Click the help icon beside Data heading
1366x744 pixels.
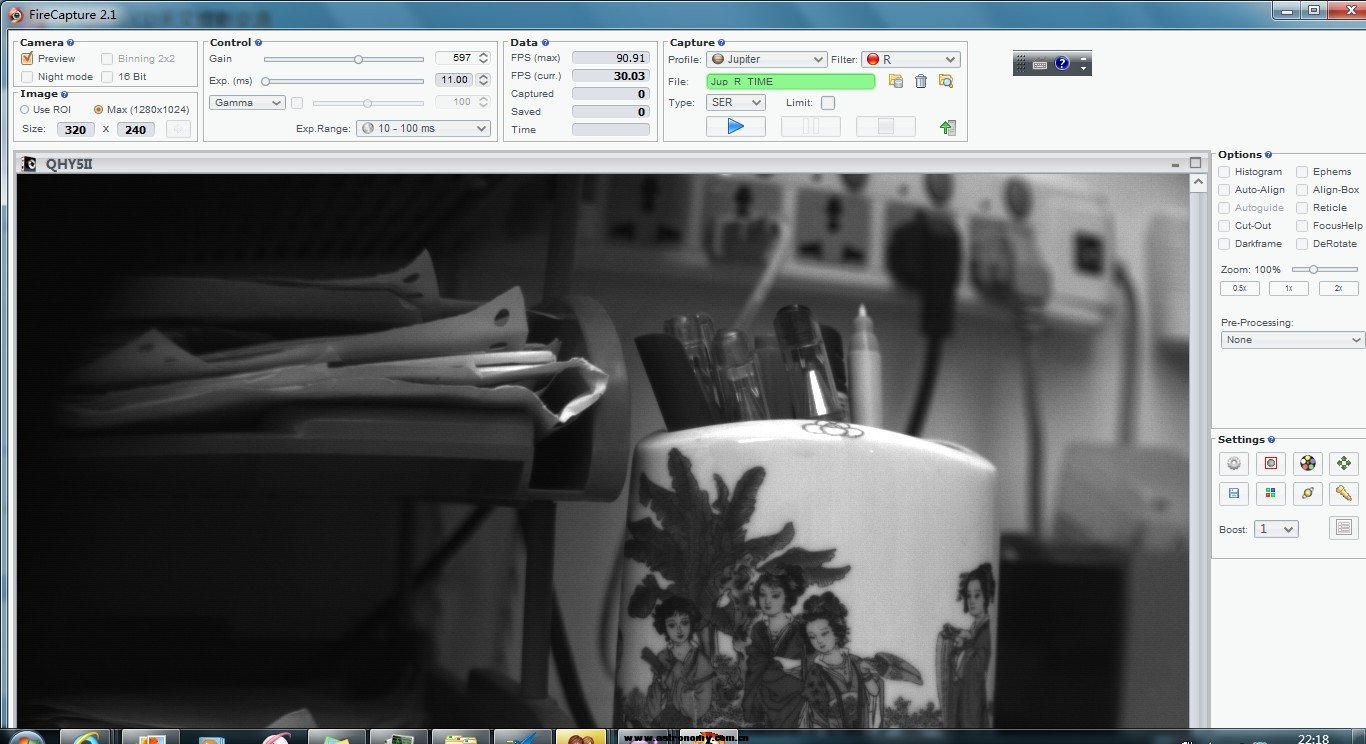pyautogui.click(x=545, y=43)
